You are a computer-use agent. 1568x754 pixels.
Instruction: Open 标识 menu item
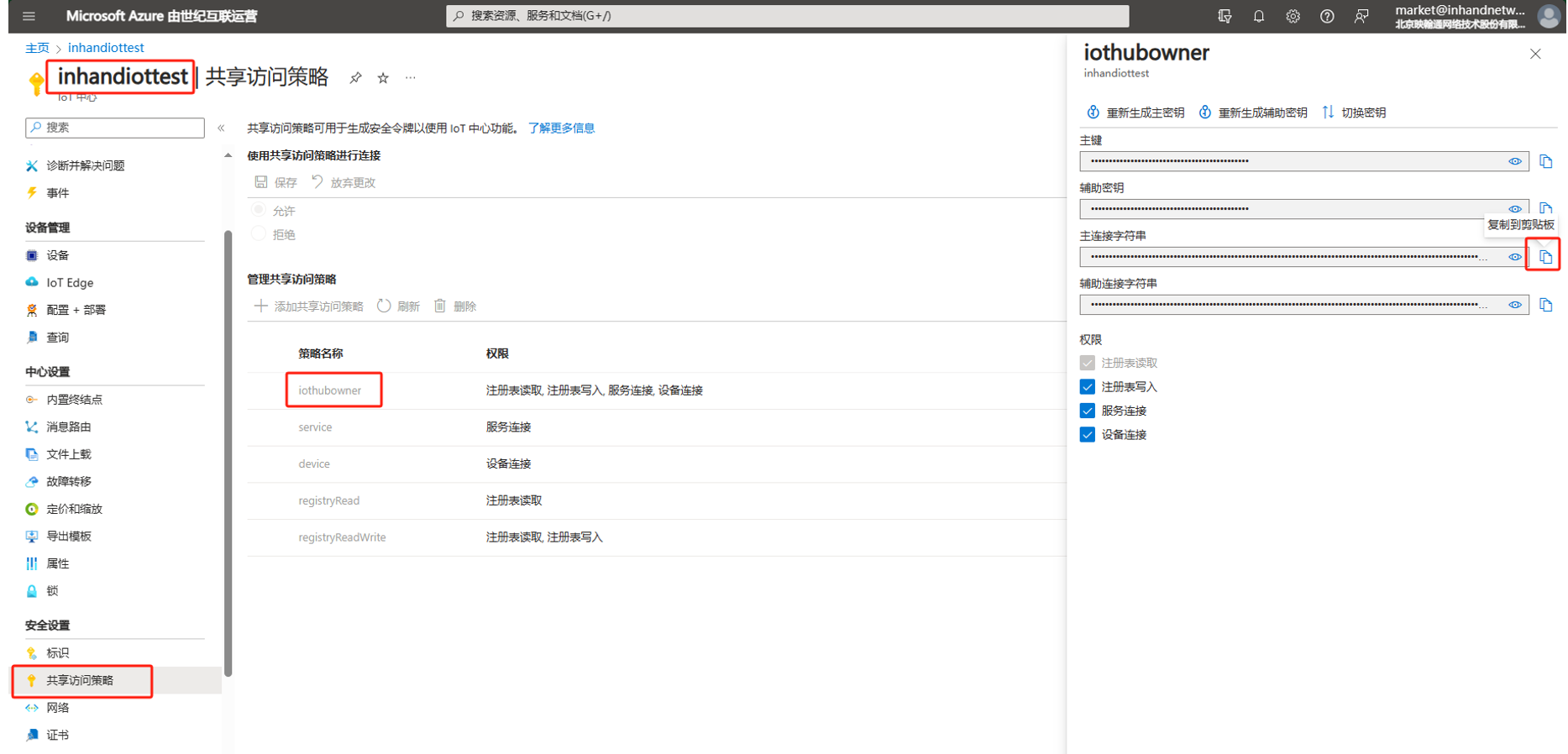(48, 653)
